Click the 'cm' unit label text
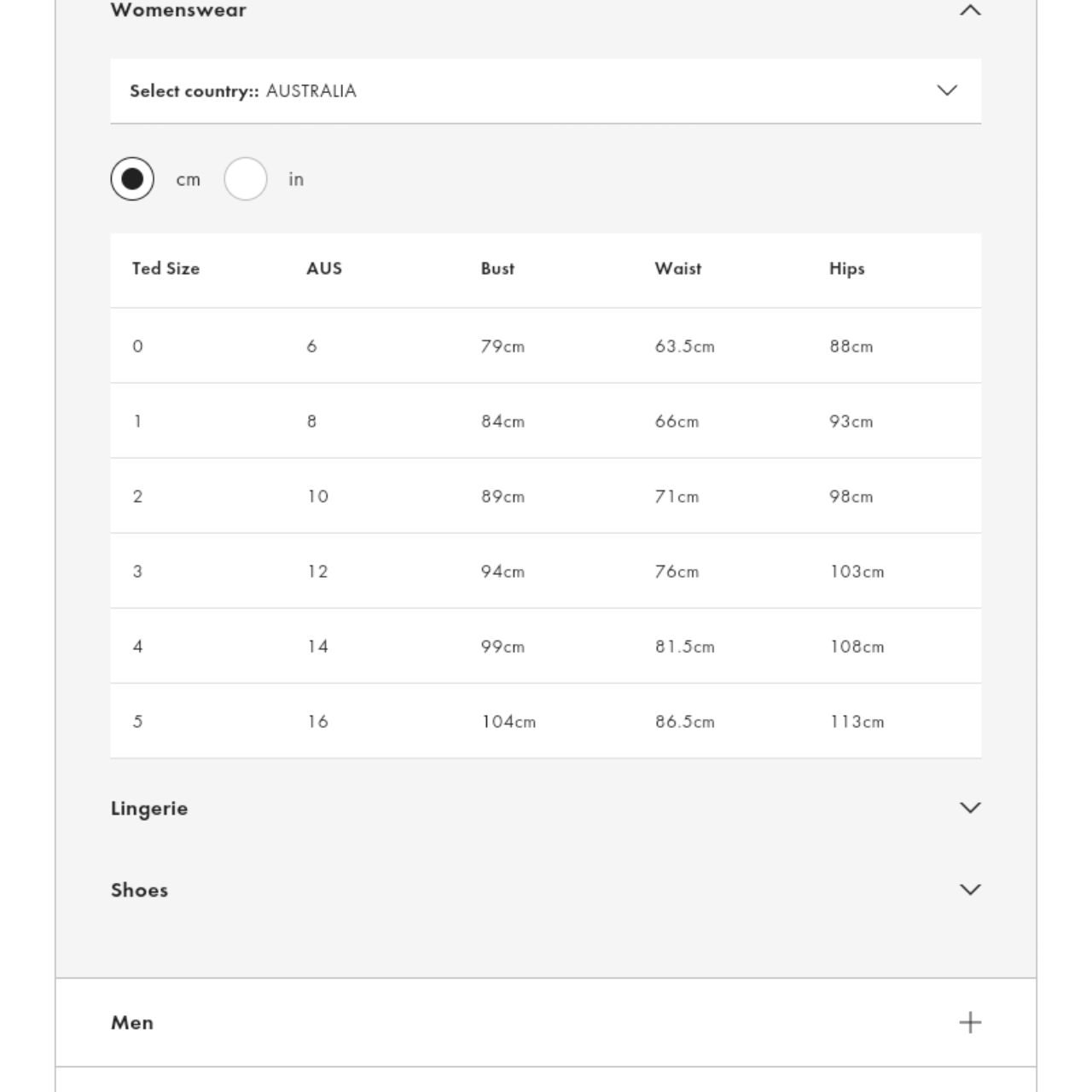Image resolution: width=1092 pixels, height=1092 pixels. point(189,180)
